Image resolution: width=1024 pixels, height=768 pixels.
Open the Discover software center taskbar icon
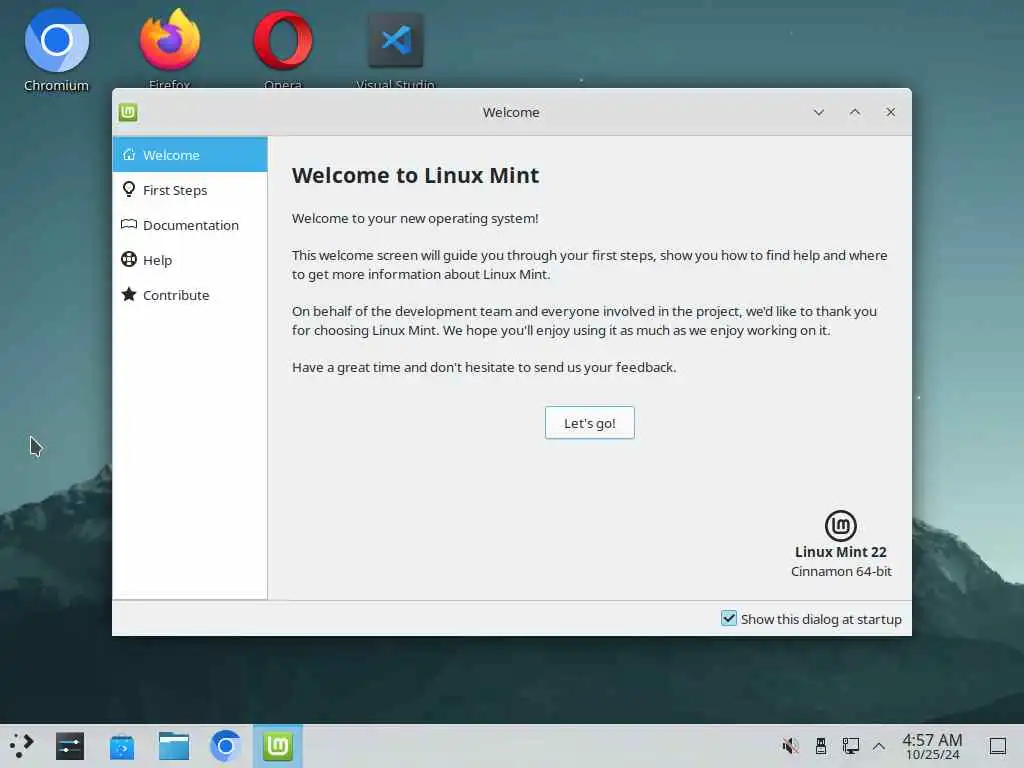click(122, 747)
